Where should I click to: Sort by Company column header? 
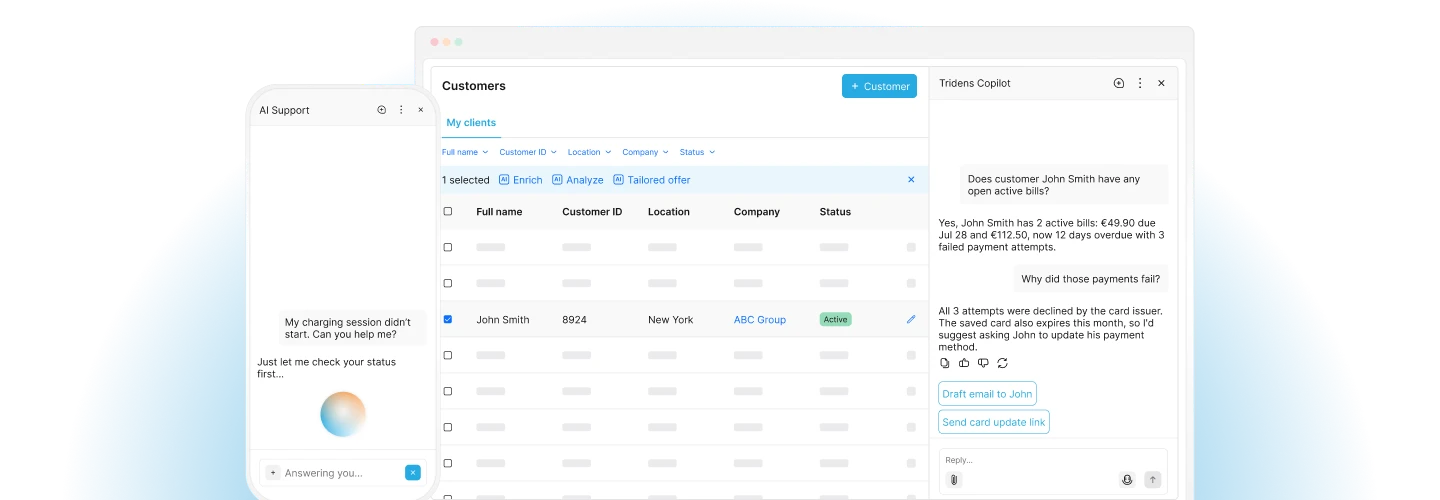coord(757,212)
